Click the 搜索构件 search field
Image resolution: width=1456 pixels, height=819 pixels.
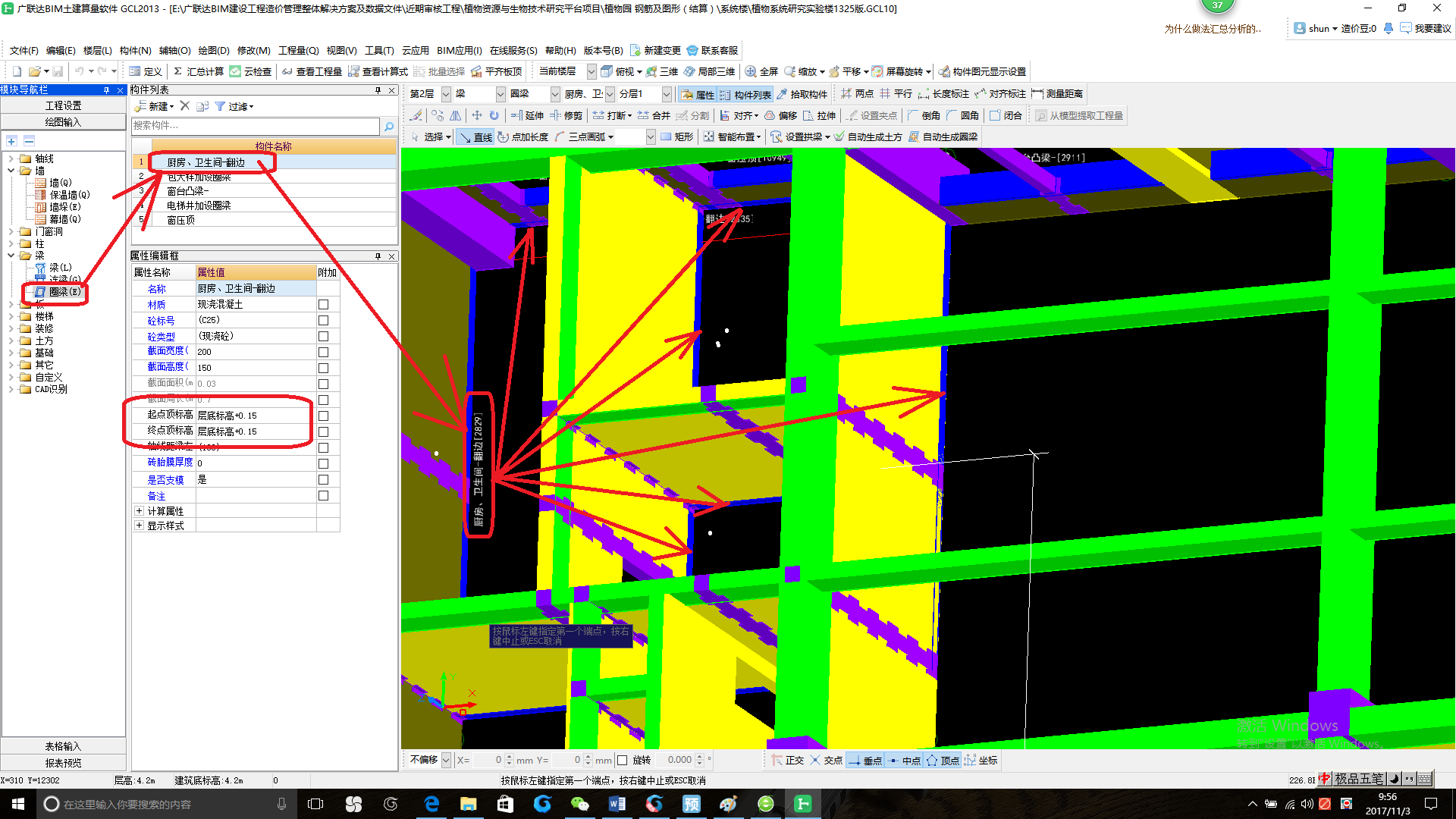(x=256, y=126)
